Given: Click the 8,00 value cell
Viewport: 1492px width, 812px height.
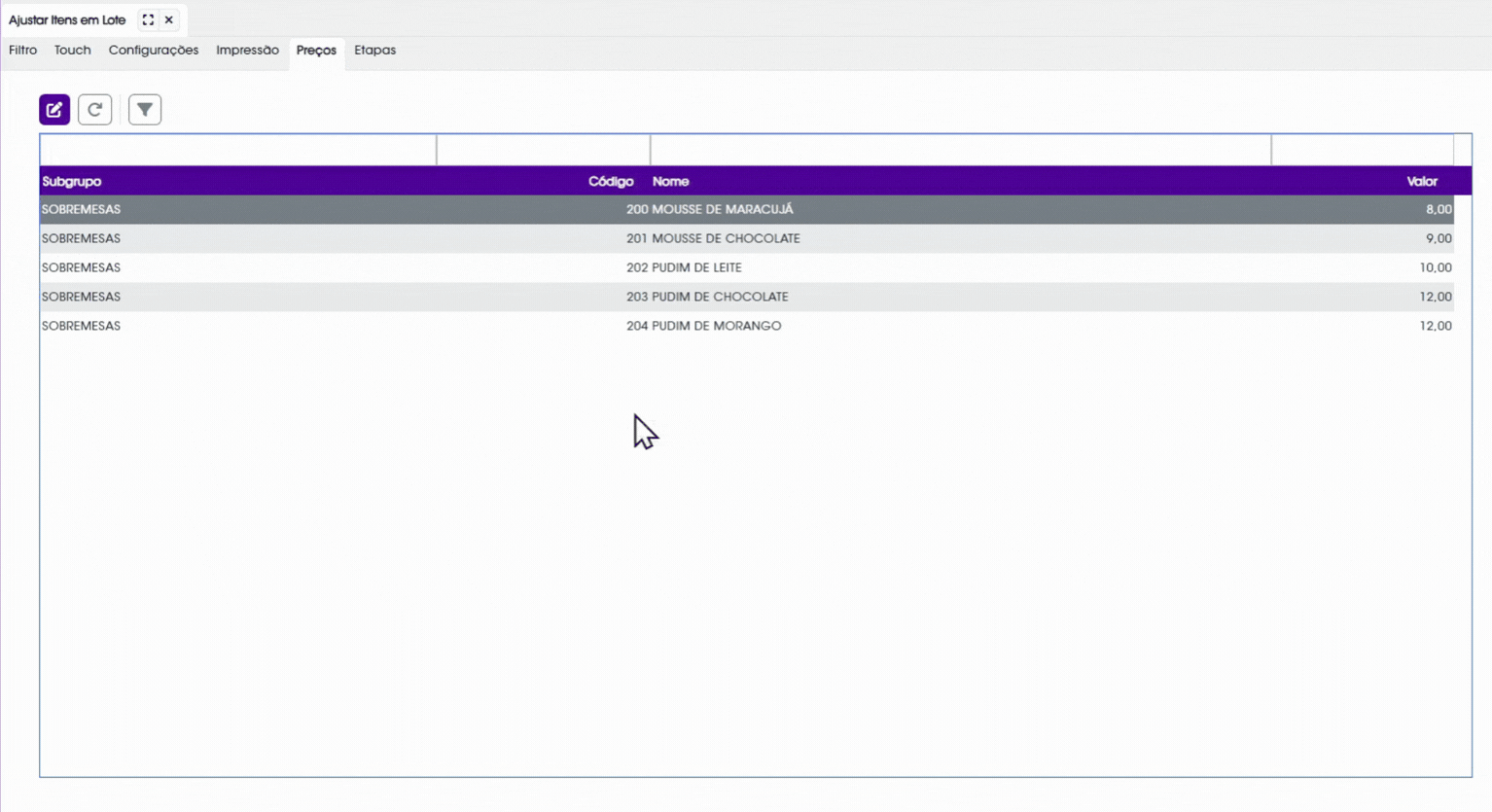Looking at the screenshot, I should [1439, 209].
